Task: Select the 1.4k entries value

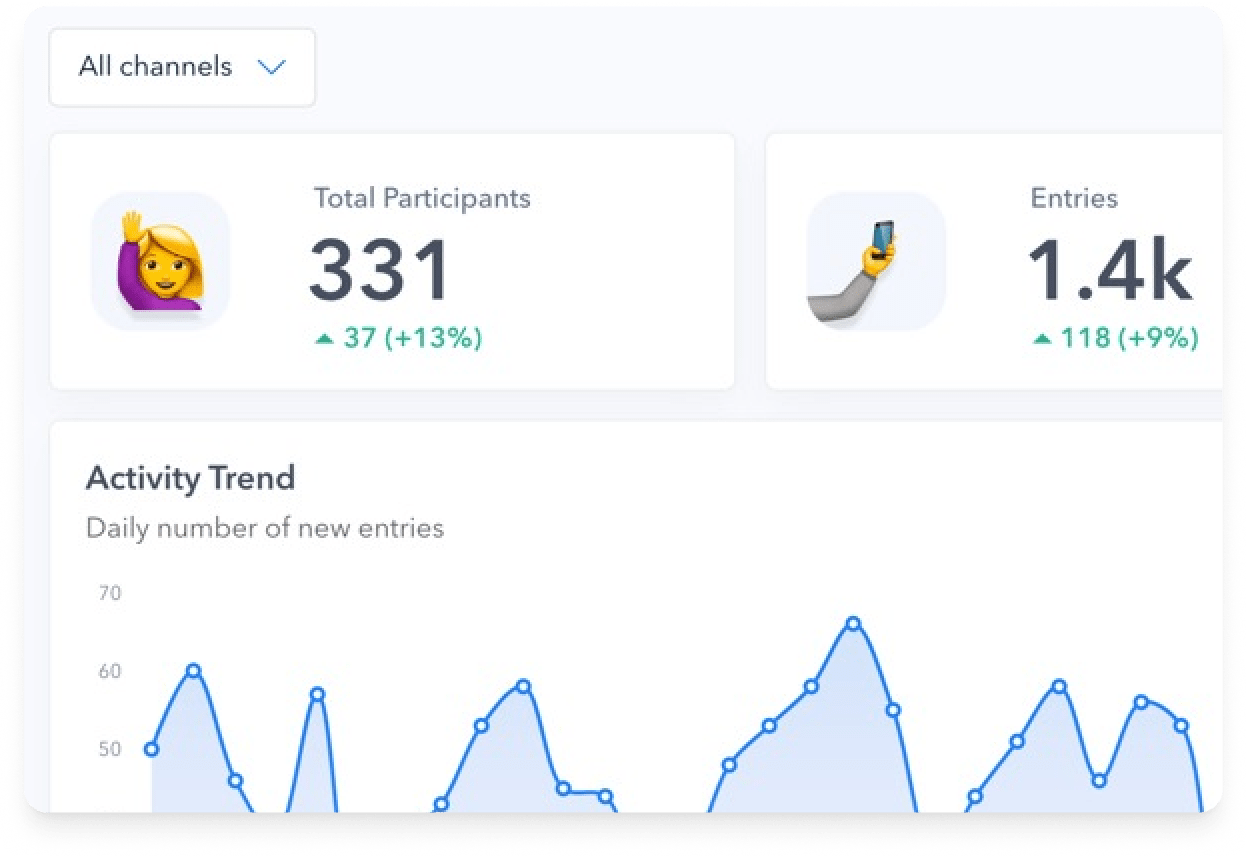Action: tap(1110, 270)
